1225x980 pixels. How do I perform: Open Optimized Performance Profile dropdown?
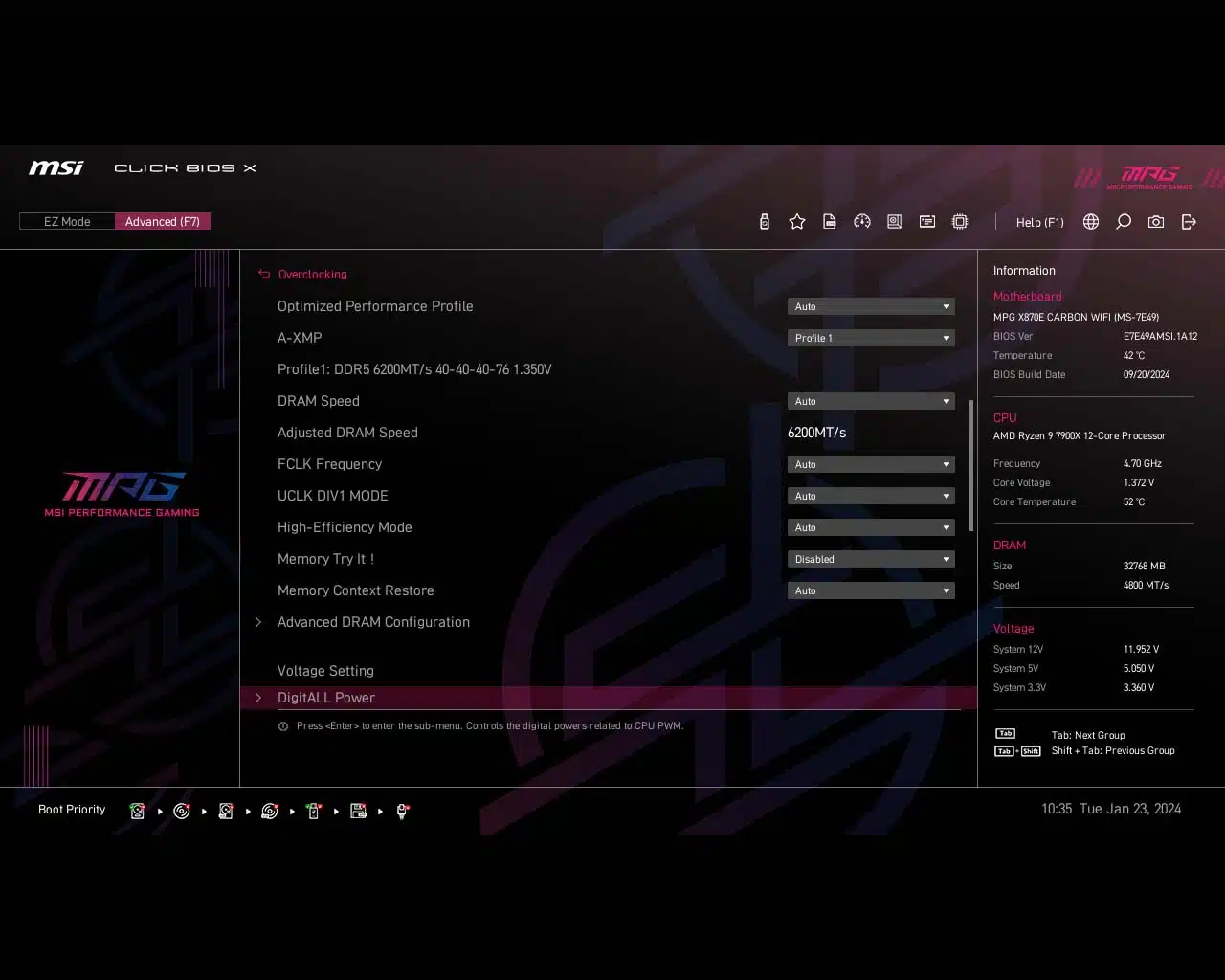(x=871, y=307)
